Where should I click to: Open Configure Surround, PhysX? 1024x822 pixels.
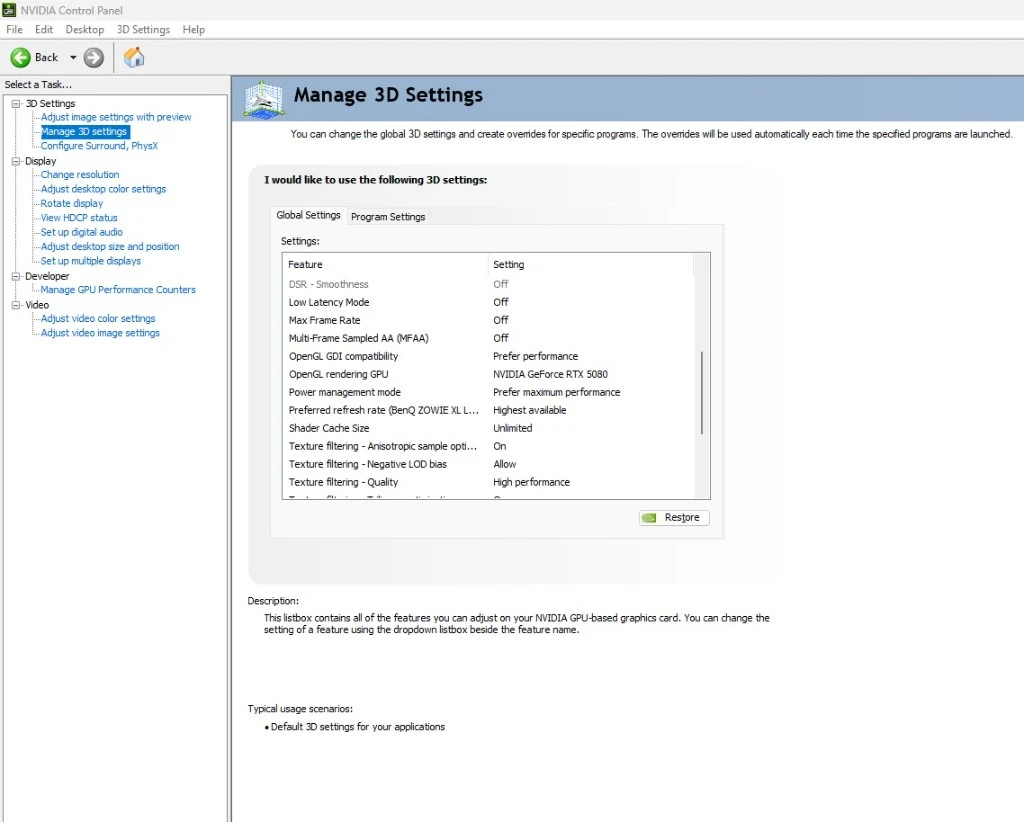coord(99,146)
